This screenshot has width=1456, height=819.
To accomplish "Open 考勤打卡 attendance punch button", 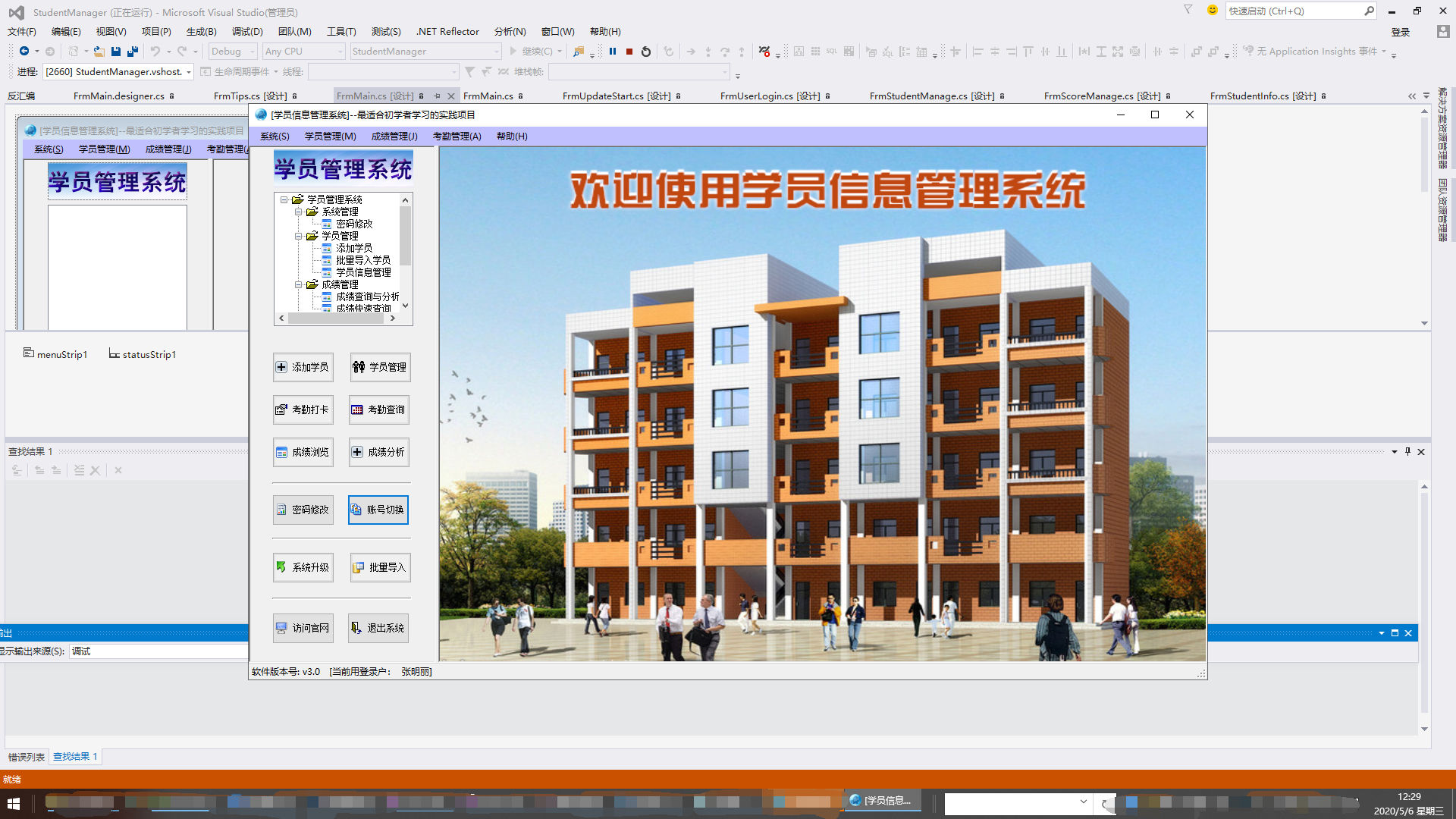I will [x=303, y=409].
